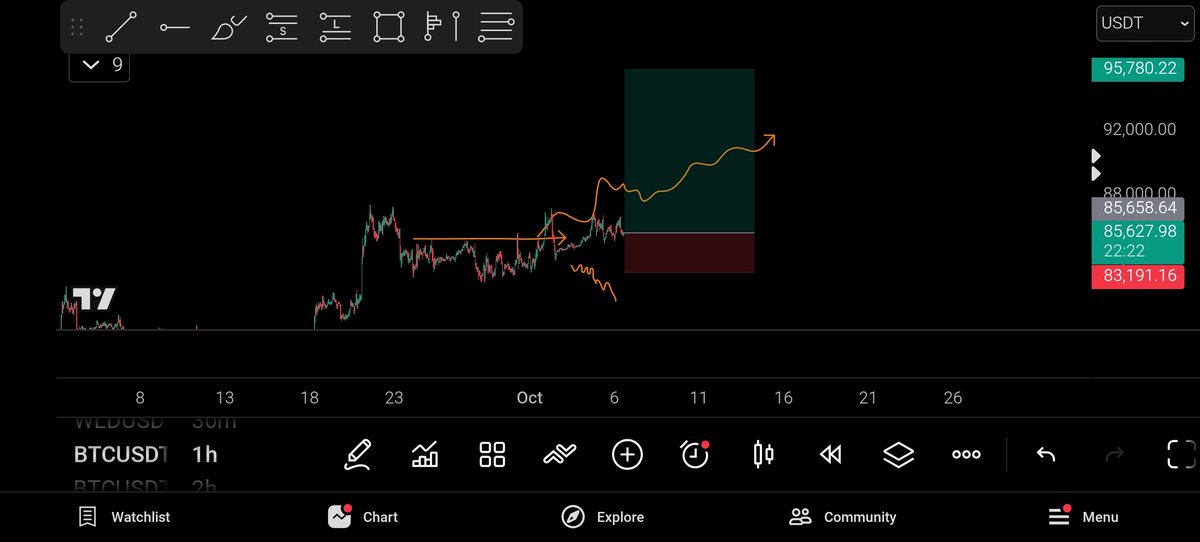Select the brush drawing tool

(x=229, y=26)
